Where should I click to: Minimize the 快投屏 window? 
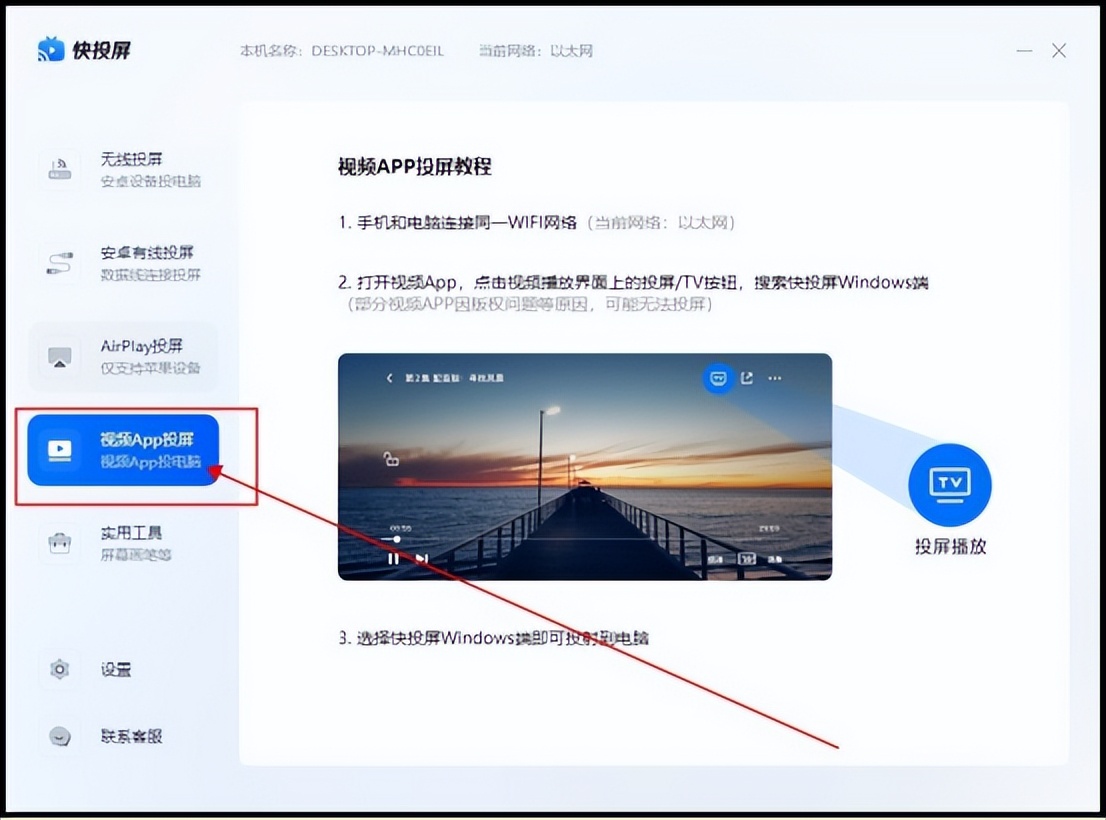click(1024, 50)
